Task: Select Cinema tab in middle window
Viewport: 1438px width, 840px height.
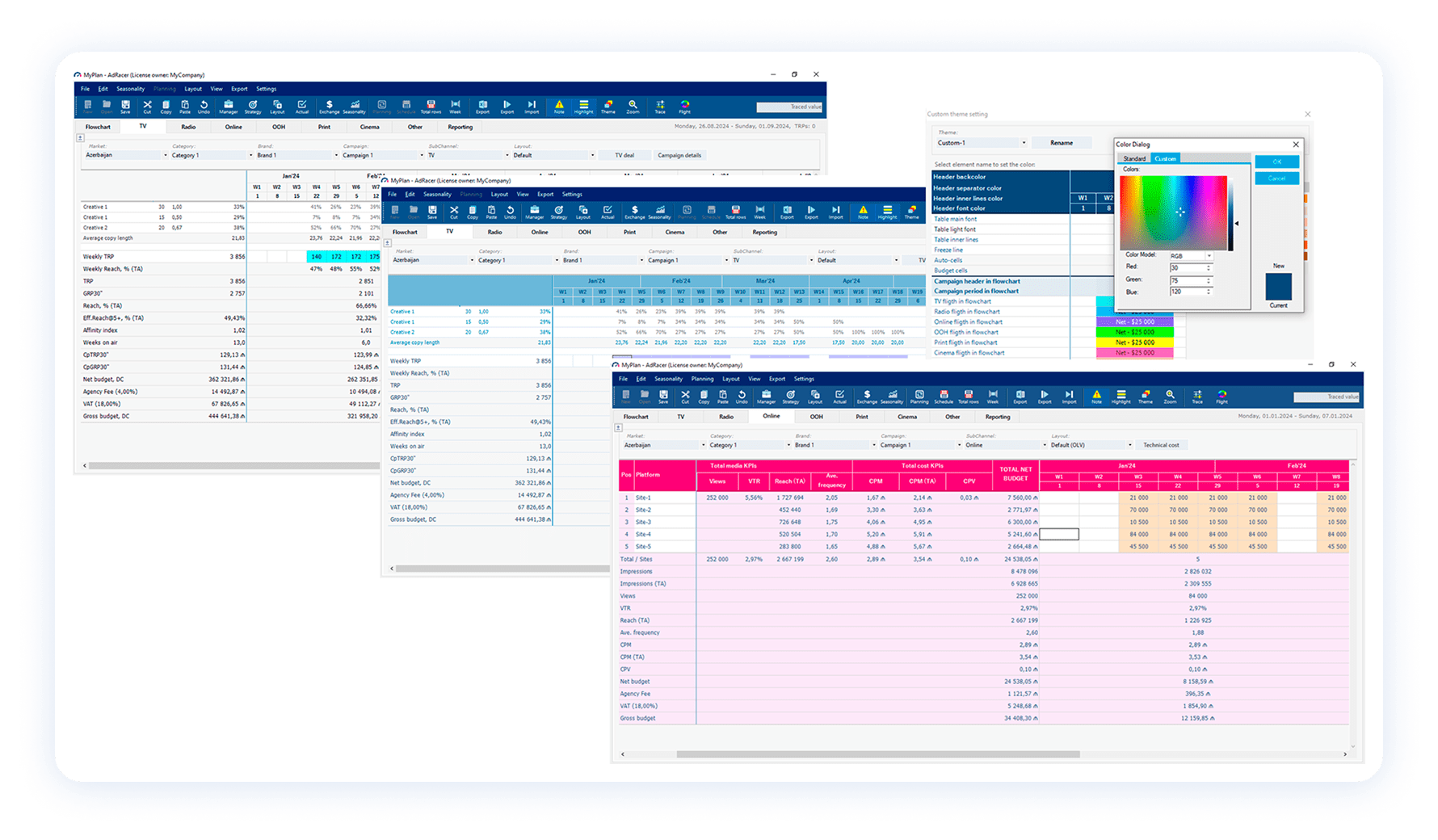Action: click(675, 233)
